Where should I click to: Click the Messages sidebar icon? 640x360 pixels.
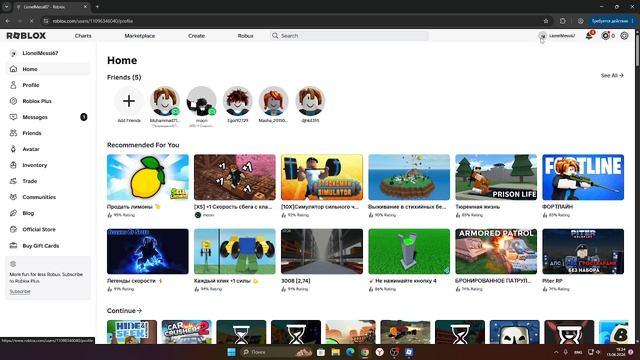13,117
